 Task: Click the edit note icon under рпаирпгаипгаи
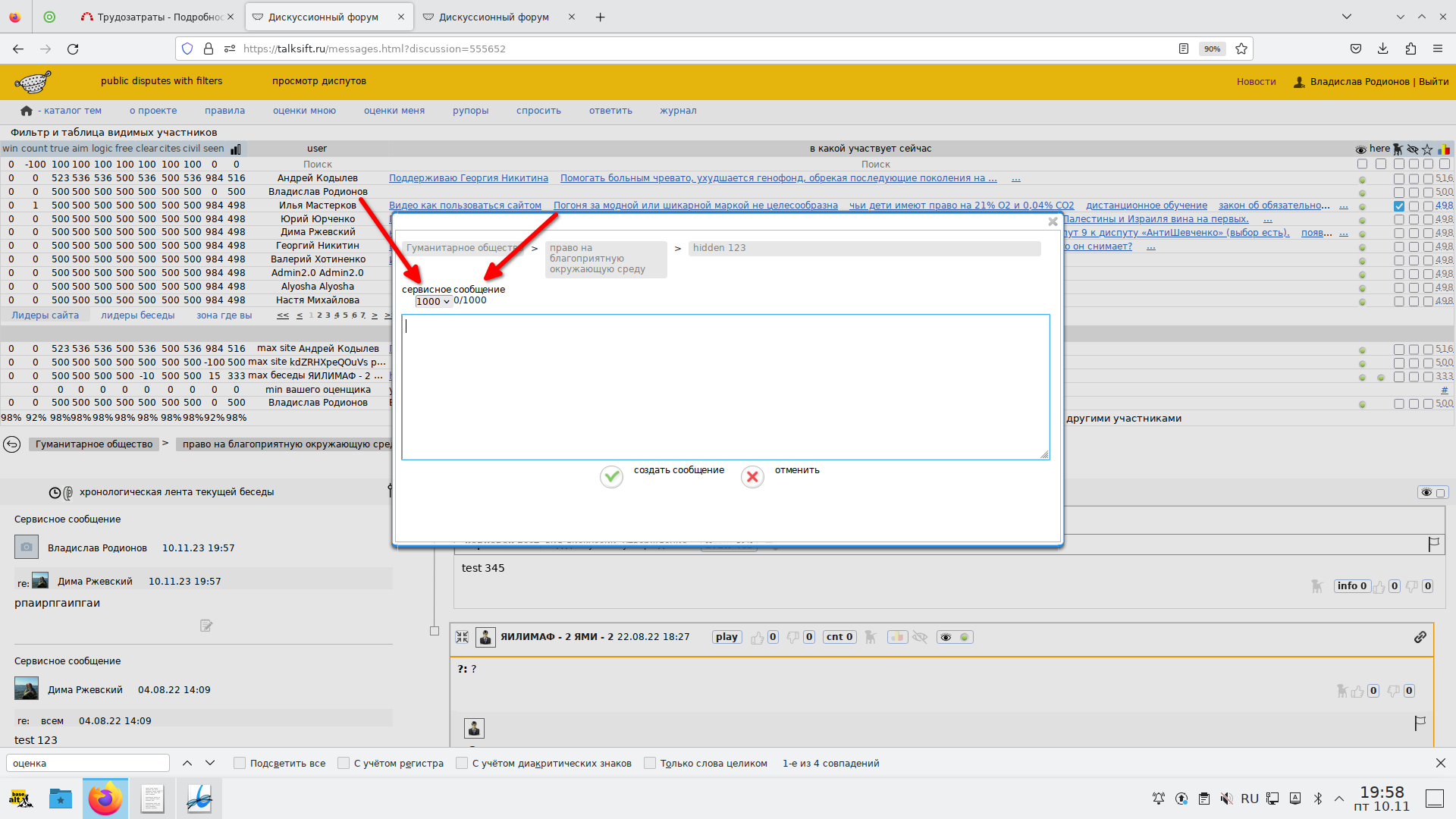coord(206,626)
